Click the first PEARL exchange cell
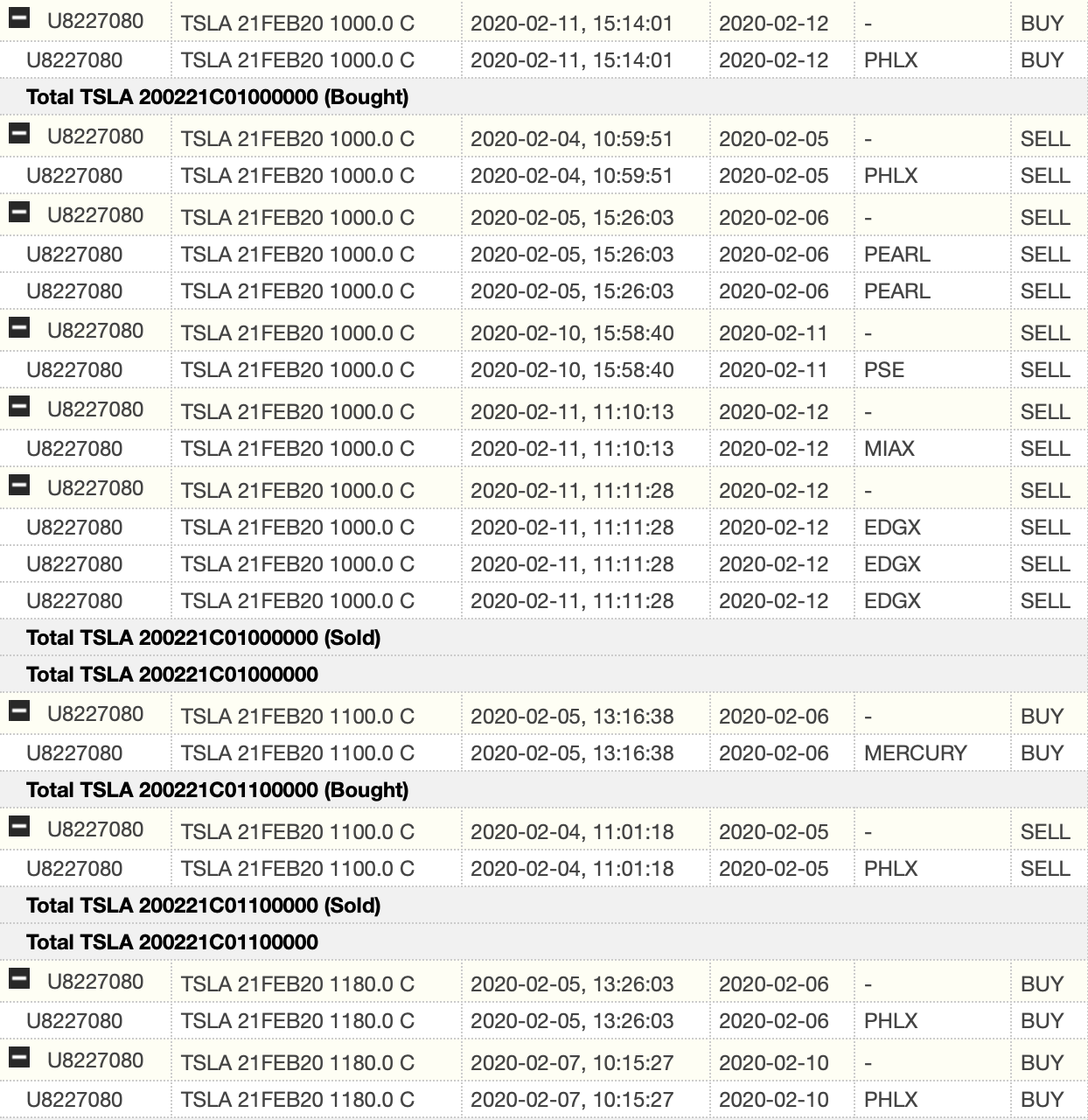This screenshot has width=1088, height=1120. (x=896, y=255)
